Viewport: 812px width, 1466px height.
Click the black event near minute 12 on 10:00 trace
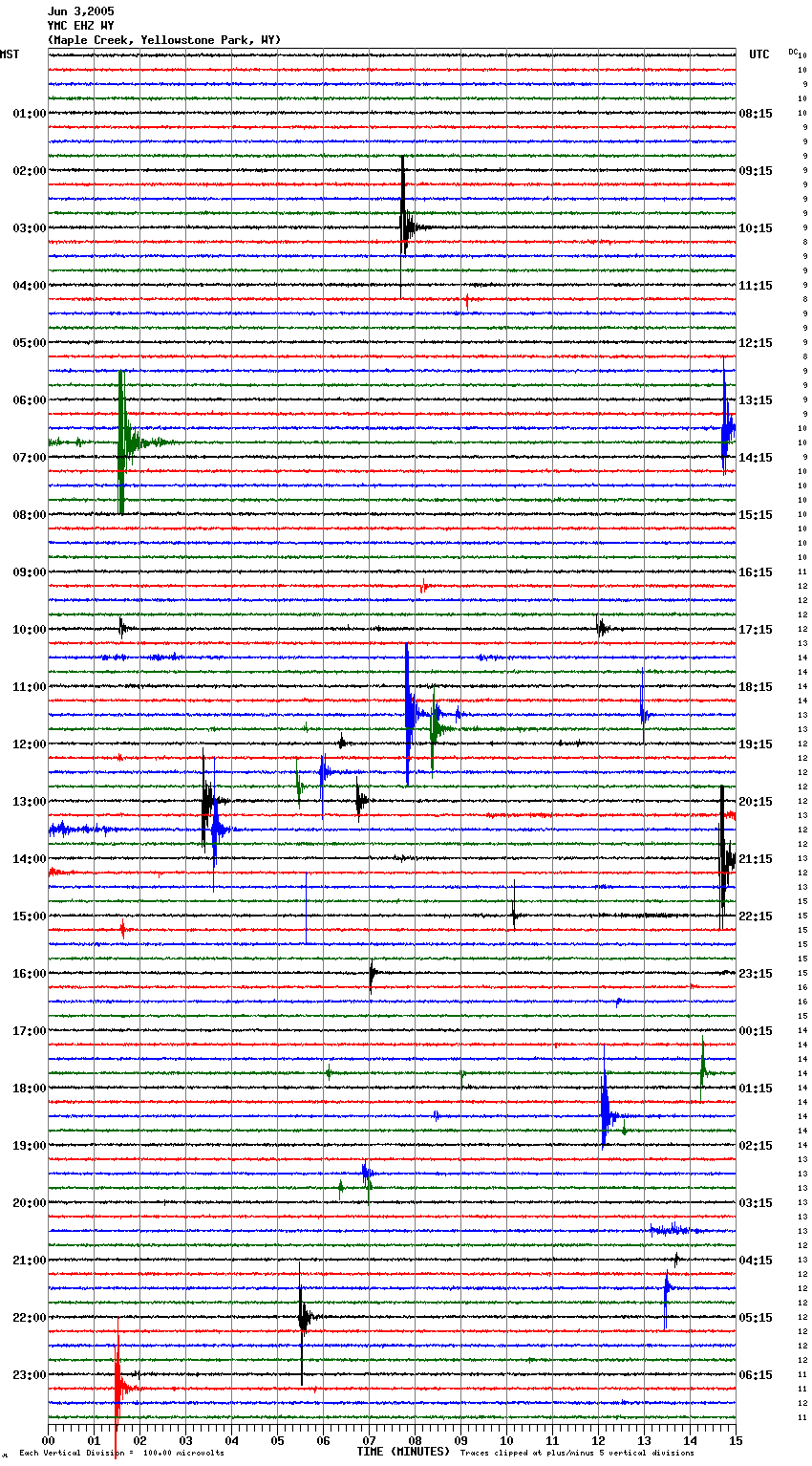[x=602, y=628]
